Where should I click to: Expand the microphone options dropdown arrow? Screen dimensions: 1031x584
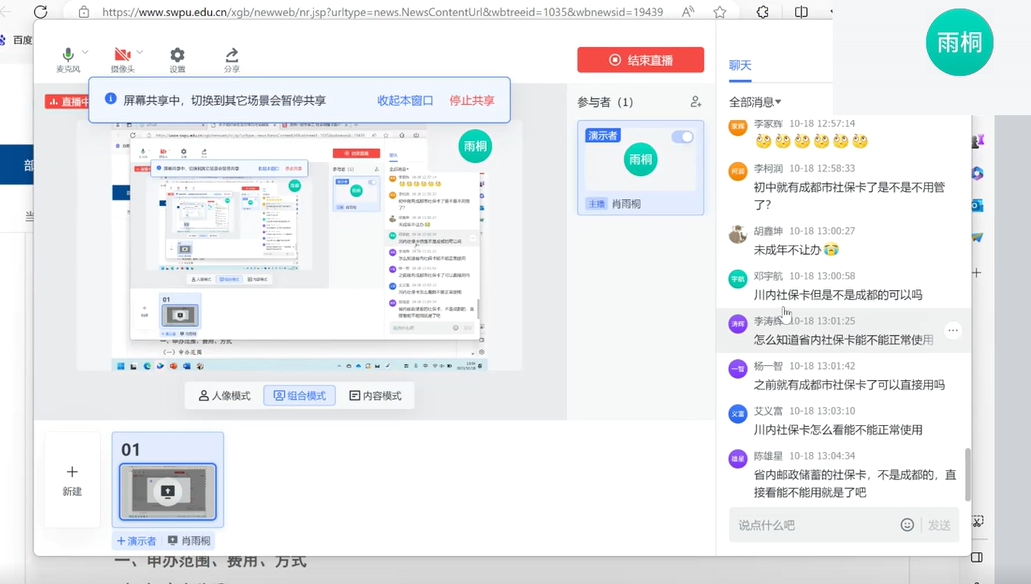85,52
